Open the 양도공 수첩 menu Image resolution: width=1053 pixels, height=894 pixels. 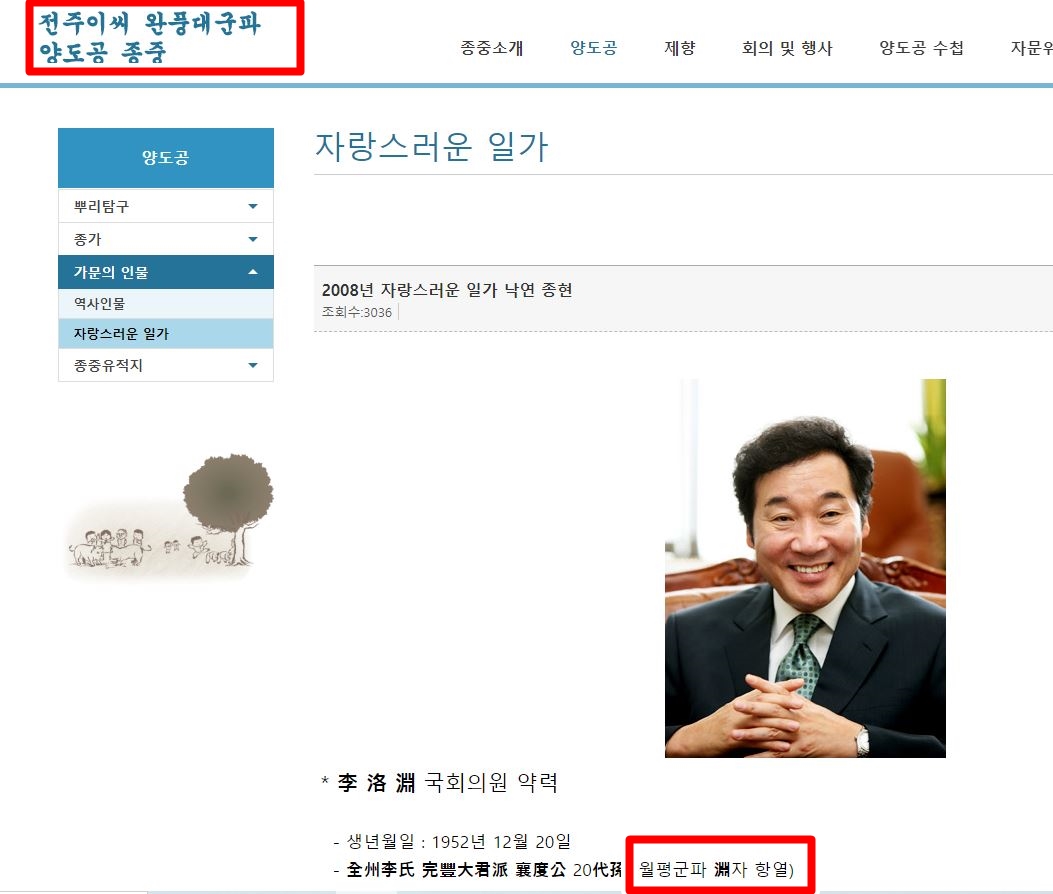tap(921, 48)
